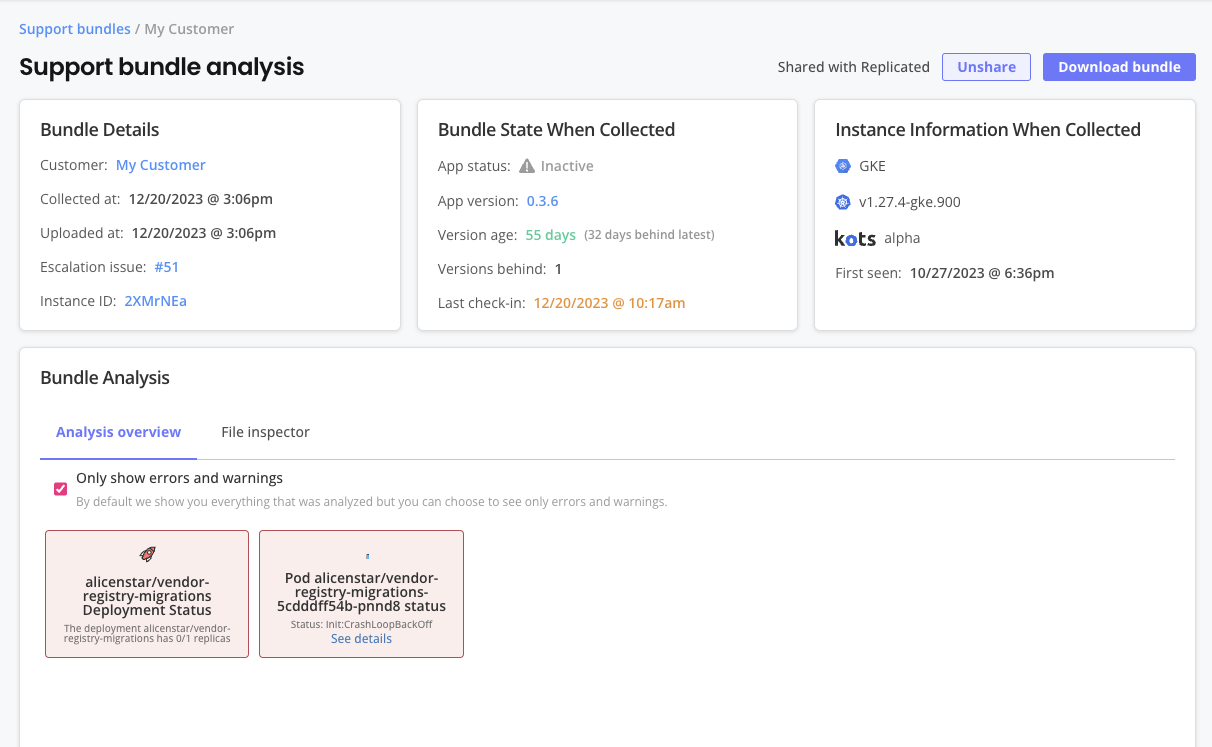The image size is (1212, 747).
Task: Select the Analysis overview tab
Action: point(118,432)
